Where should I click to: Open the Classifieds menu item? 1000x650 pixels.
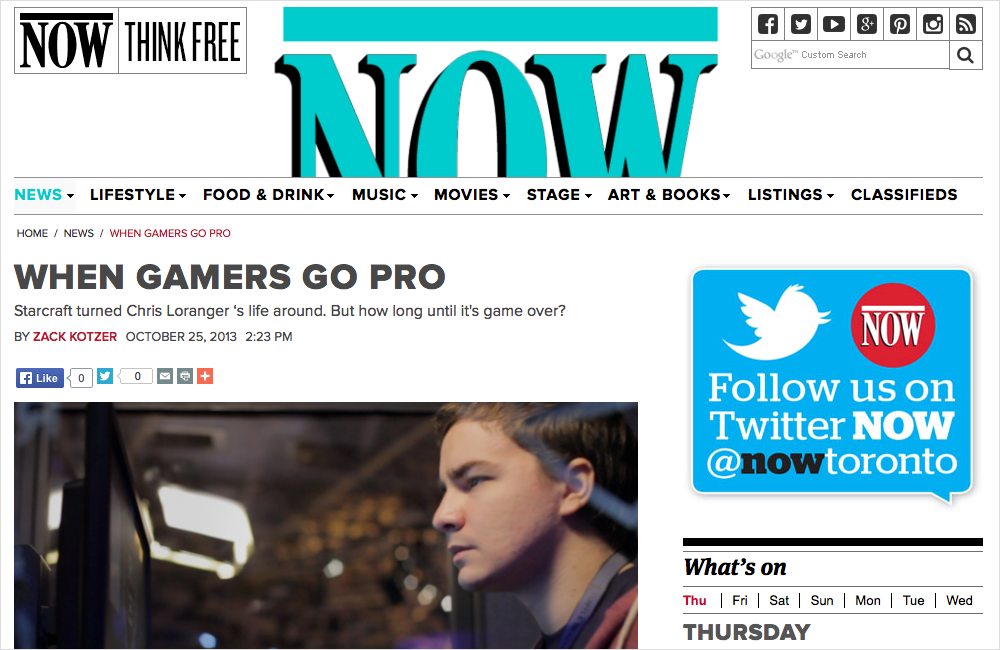(x=904, y=195)
